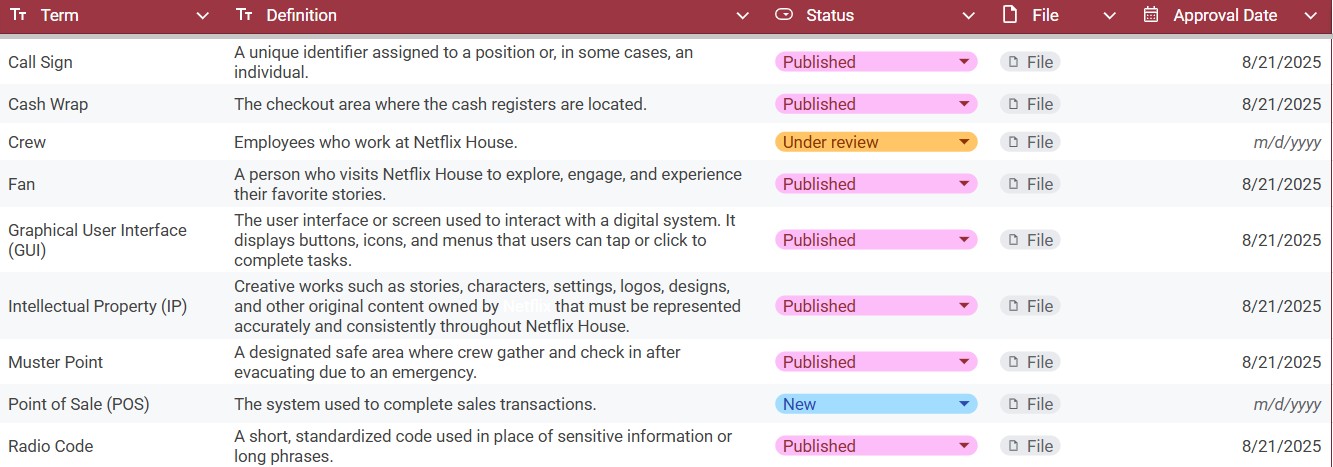Expand the Term column header menu arrow
Screen dimensions: 1333x467
coord(203,16)
